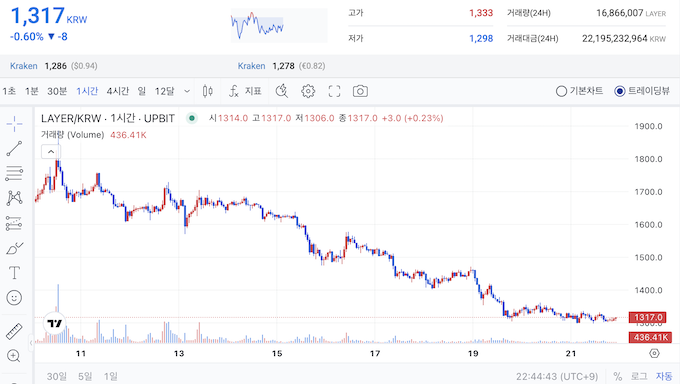This screenshot has width=680, height=384.
Task: Switch to the 30분 interval tab
Action: coord(57,91)
